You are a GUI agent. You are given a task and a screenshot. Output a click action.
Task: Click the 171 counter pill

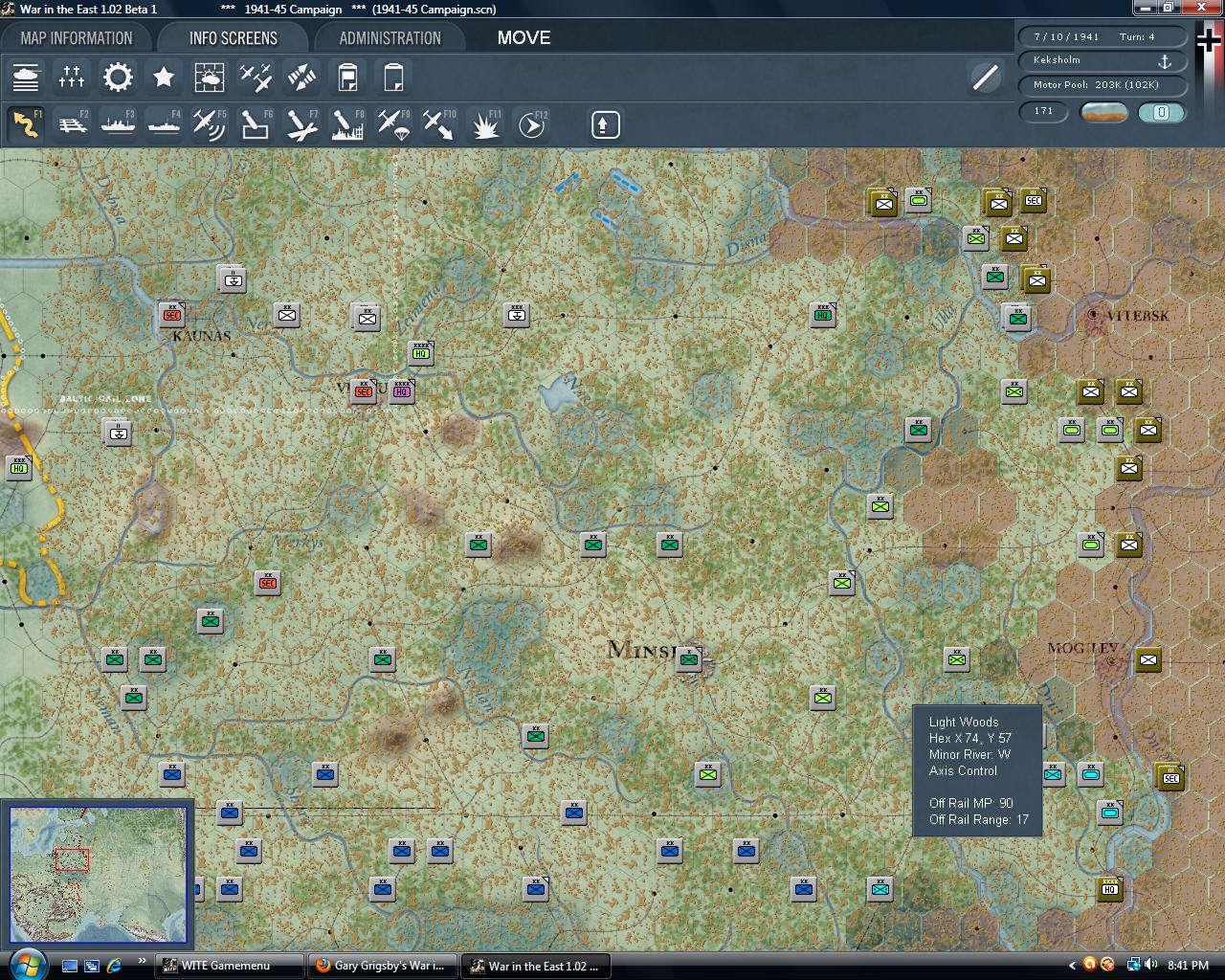click(x=1043, y=112)
